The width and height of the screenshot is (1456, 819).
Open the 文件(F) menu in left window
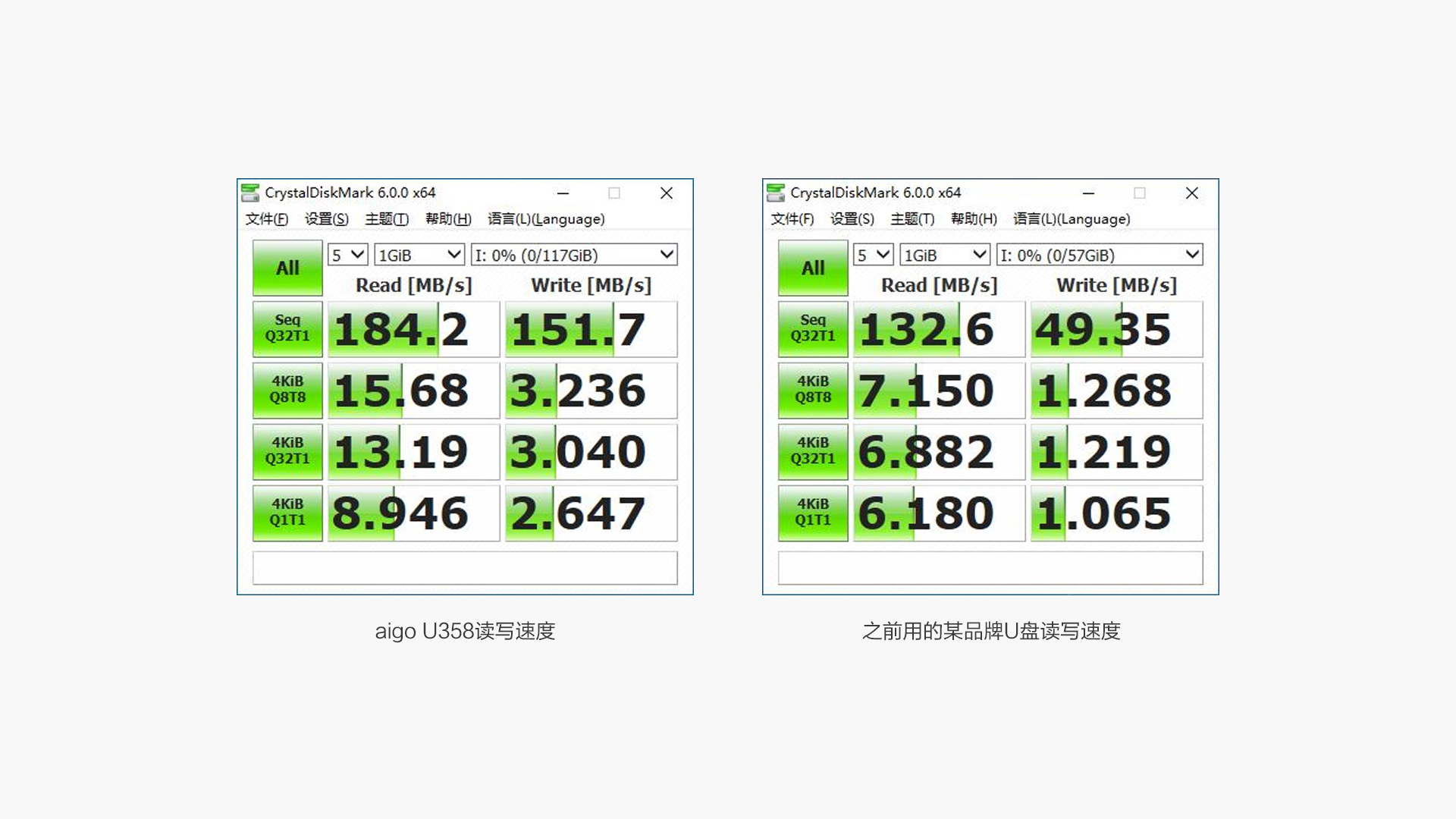[x=266, y=218]
